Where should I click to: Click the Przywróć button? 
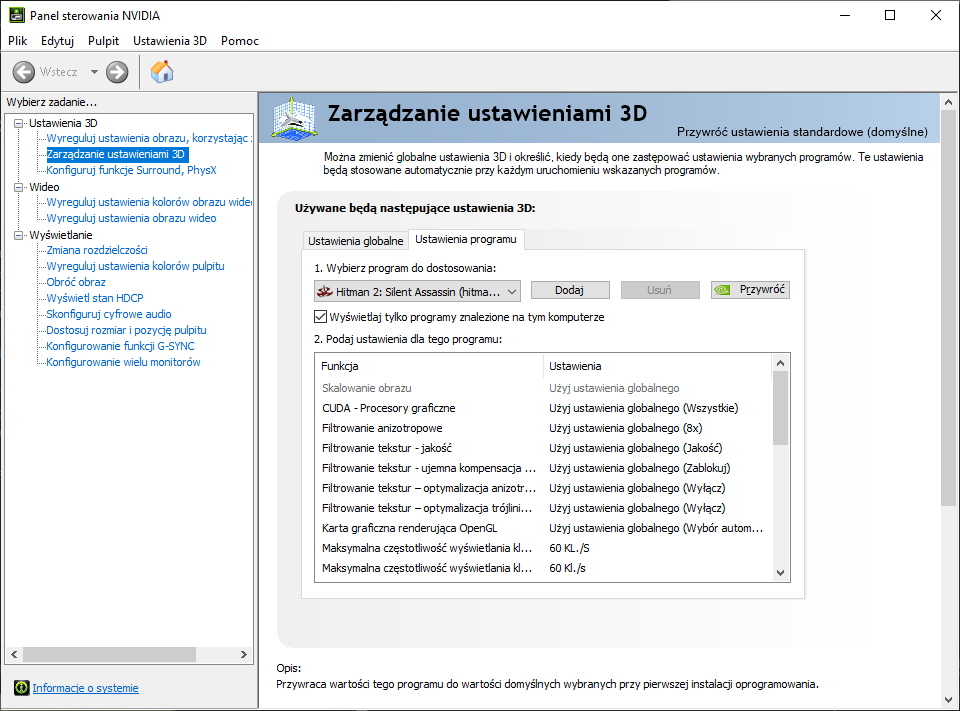[750, 290]
